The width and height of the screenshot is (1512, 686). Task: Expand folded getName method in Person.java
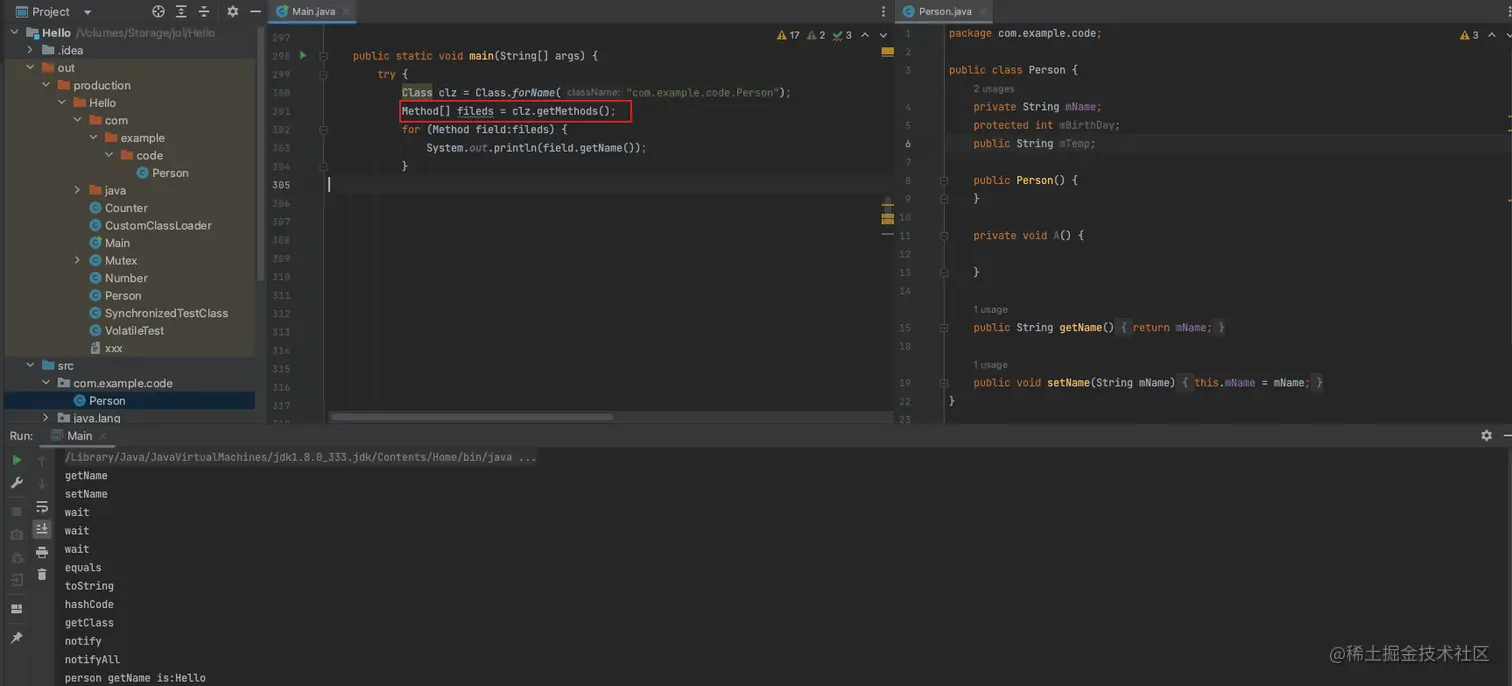[x=943, y=328]
